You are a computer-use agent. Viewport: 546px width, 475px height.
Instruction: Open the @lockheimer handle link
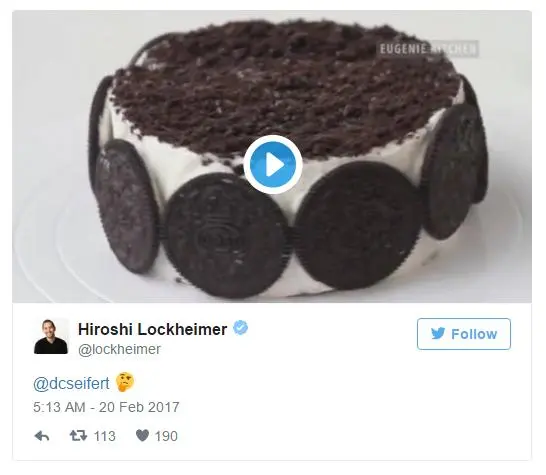pyautogui.click(x=119, y=349)
